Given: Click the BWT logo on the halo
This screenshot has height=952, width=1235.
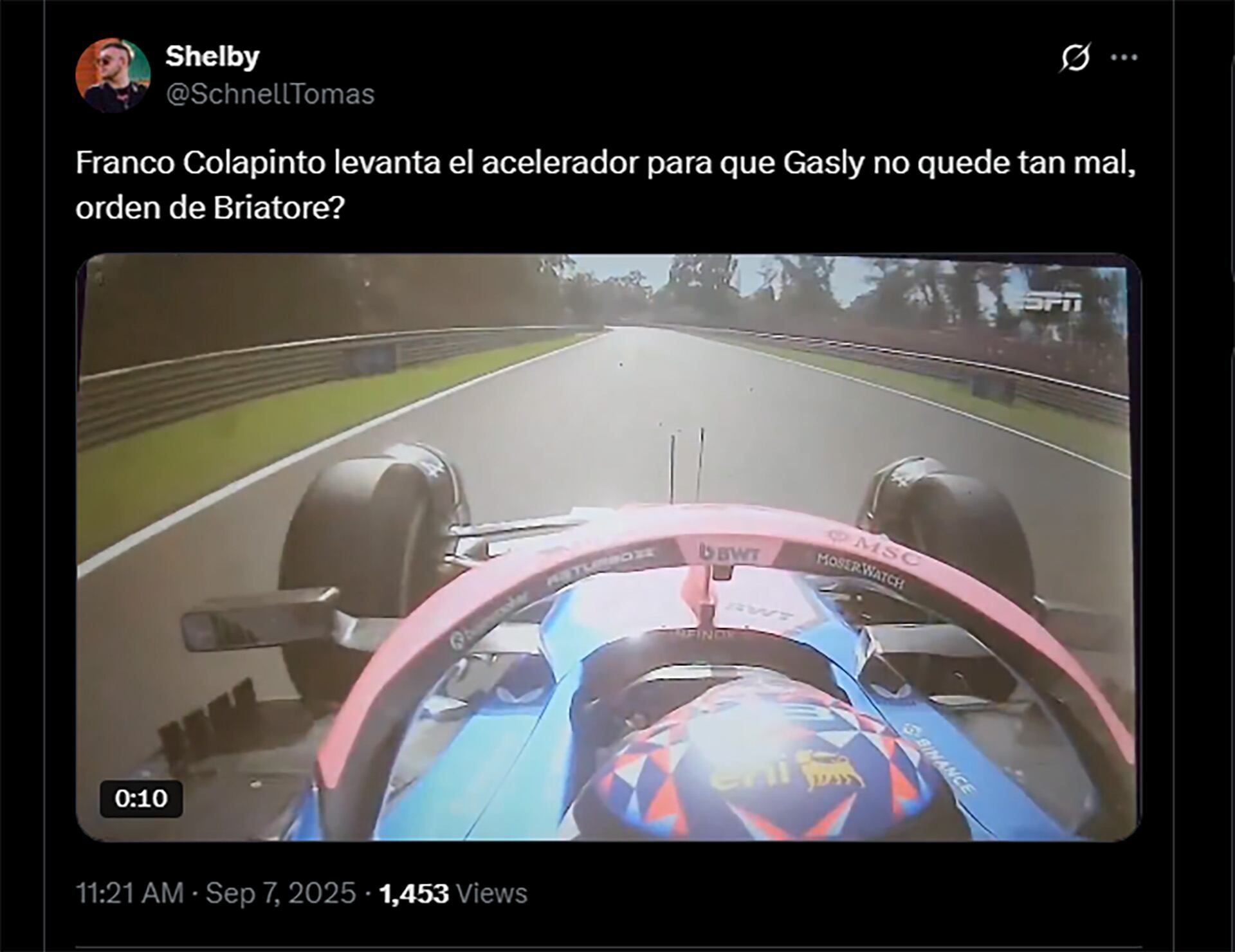Looking at the screenshot, I should click(x=729, y=553).
